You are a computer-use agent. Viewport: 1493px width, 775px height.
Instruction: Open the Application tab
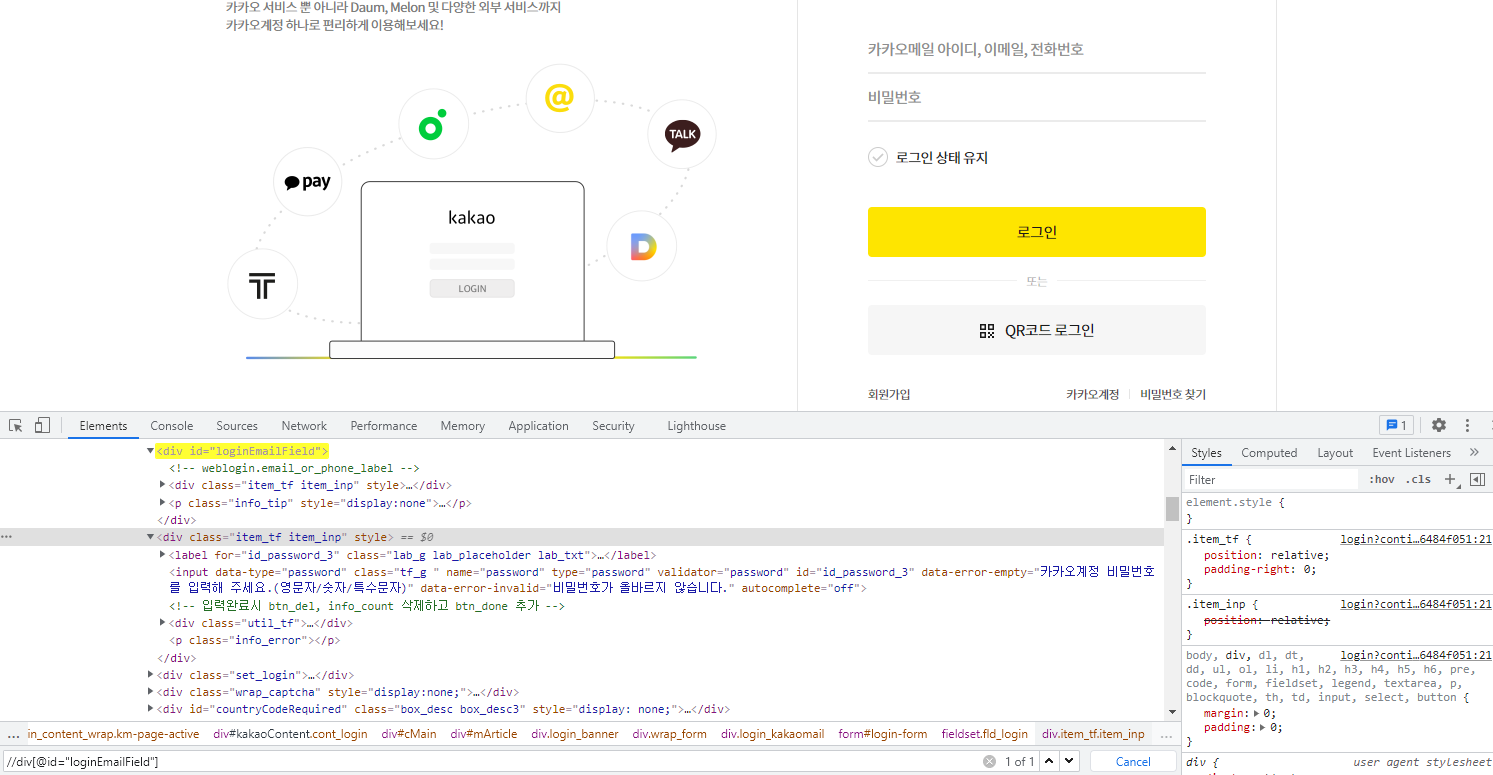(x=538, y=425)
